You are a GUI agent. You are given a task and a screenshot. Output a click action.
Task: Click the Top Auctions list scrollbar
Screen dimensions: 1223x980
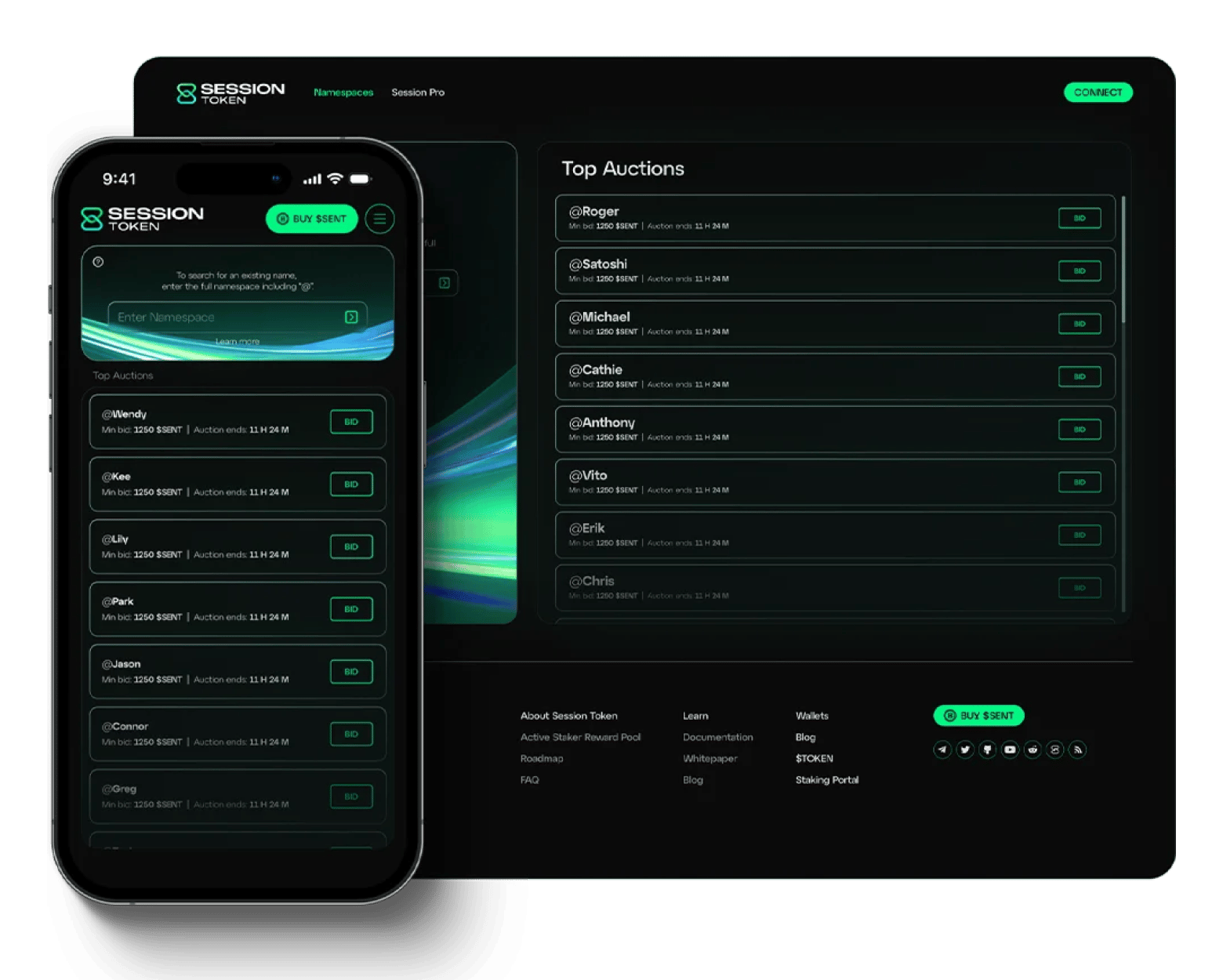1123,260
